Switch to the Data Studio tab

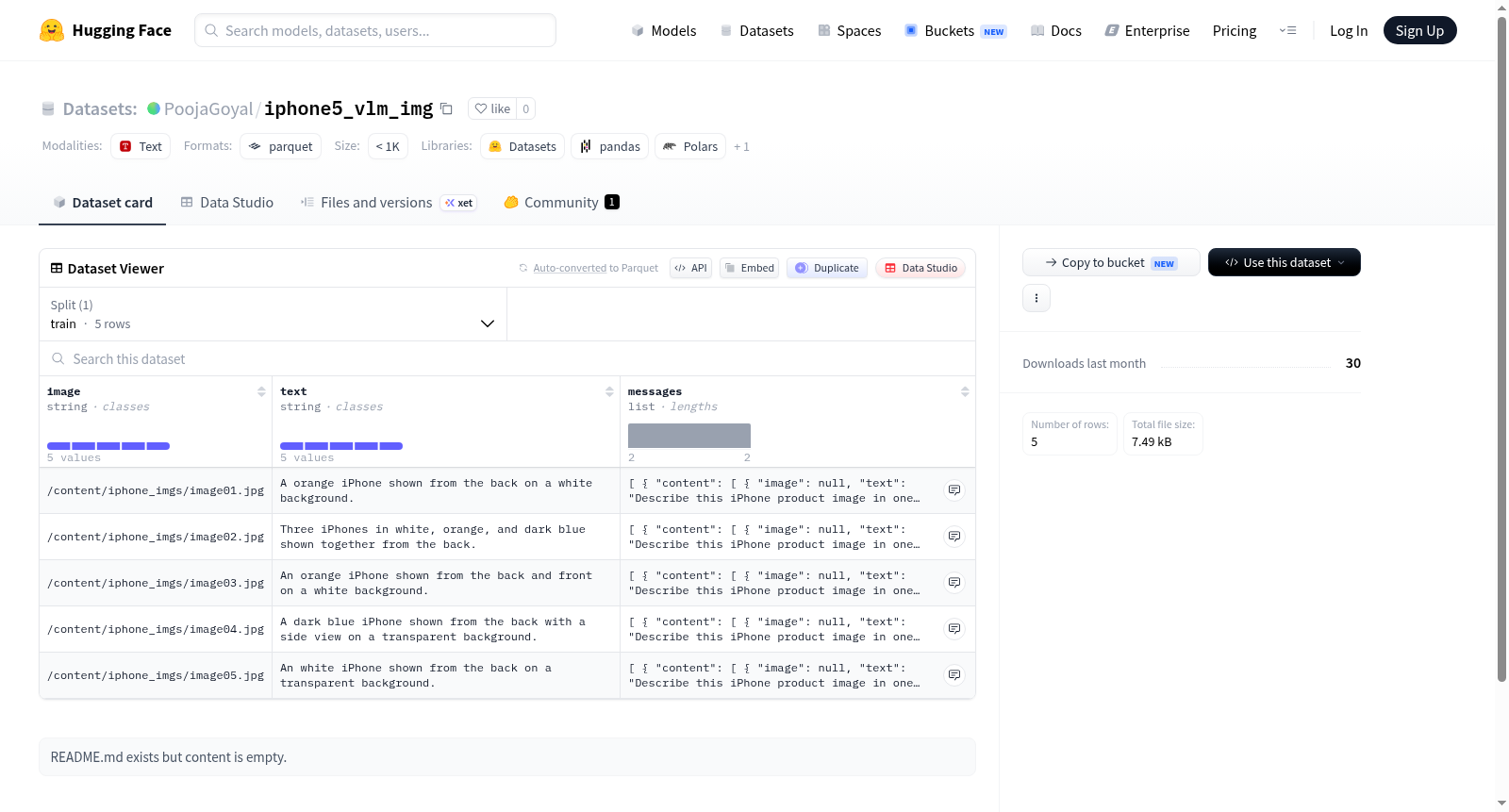pos(227,202)
